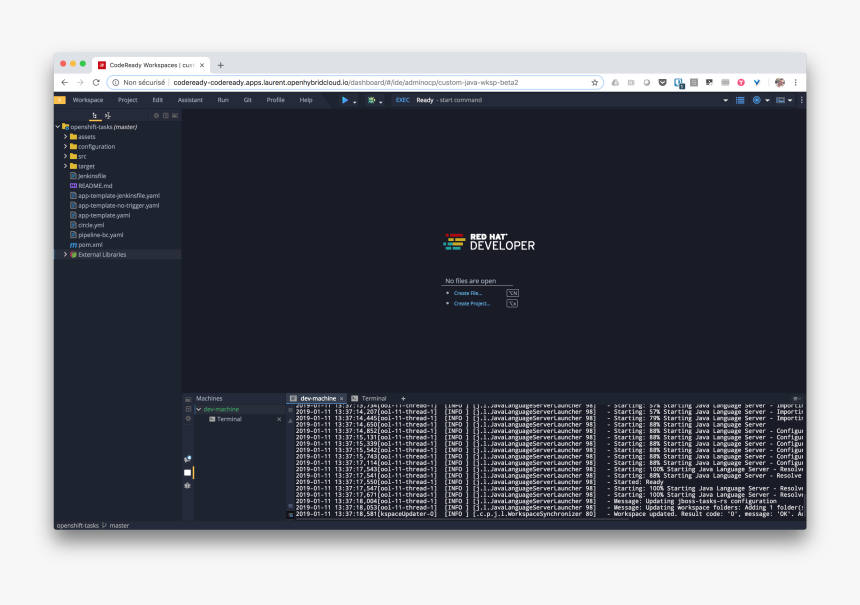Image resolution: width=860 pixels, height=605 pixels.
Task: Open a new browser tab
Action: pos(220,65)
